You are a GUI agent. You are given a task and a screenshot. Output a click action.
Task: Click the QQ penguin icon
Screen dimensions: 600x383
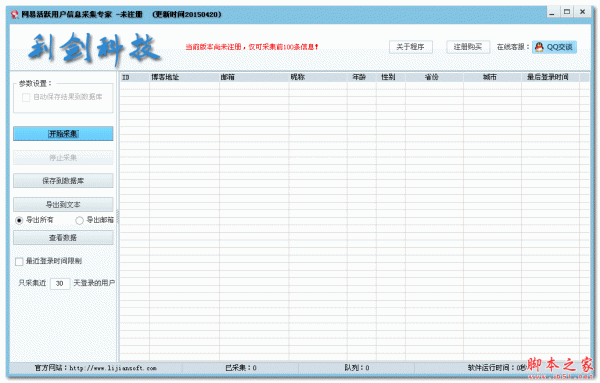tap(539, 47)
